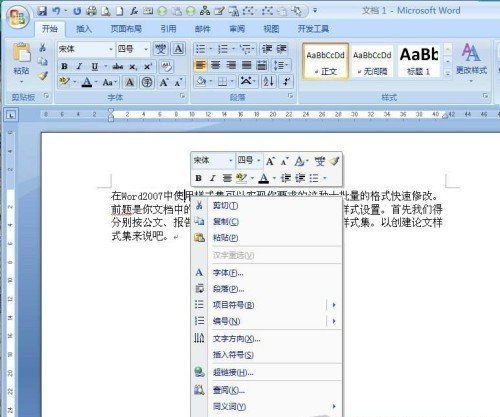The height and width of the screenshot is (417, 500).
Task: Activate Format Painter brush in ribbon
Action: (x=43, y=76)
